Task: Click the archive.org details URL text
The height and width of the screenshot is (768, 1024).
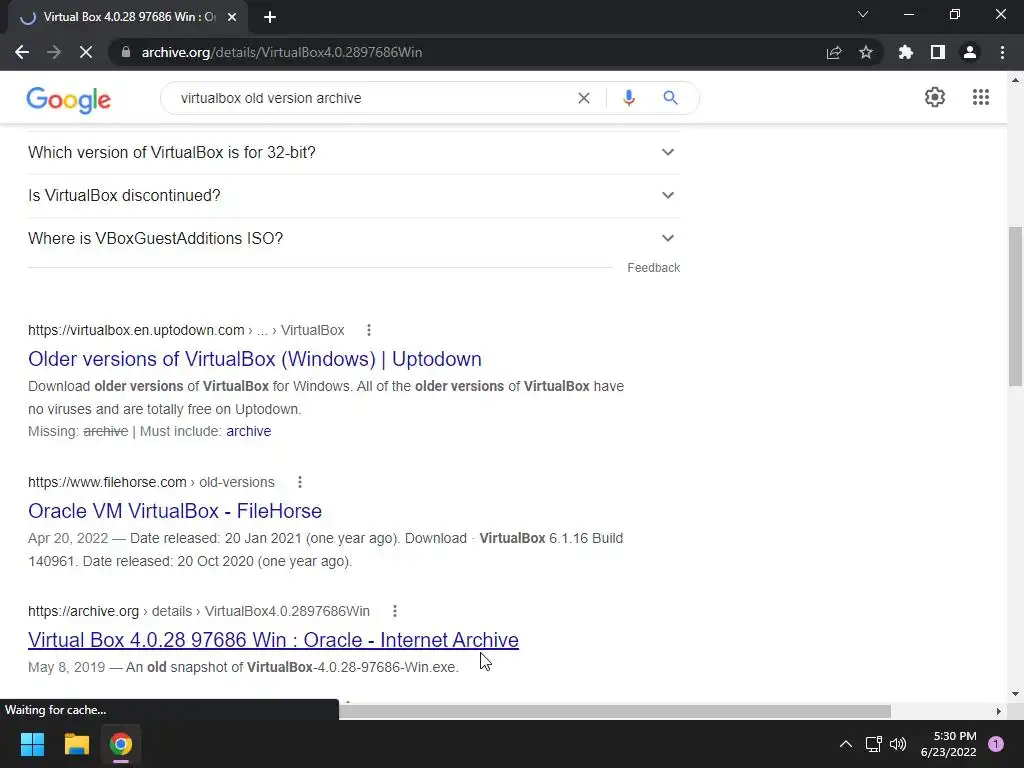Action: (x=199, y=611)
